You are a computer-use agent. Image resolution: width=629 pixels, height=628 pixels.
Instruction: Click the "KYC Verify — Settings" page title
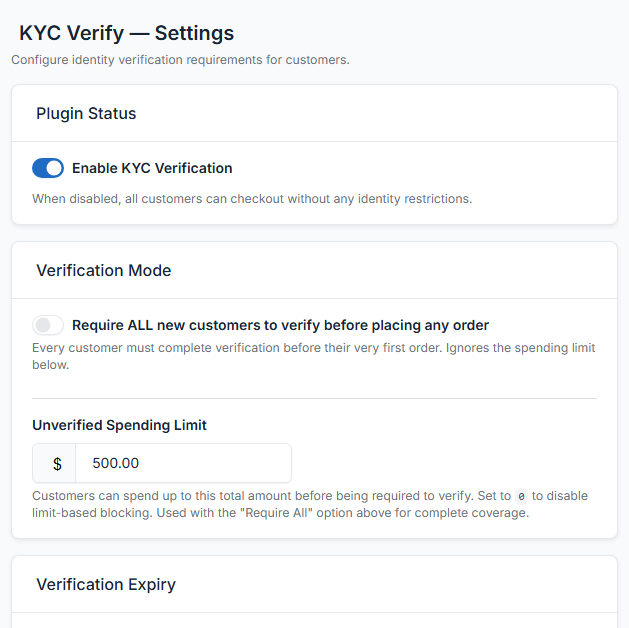(x=126, y=33)
